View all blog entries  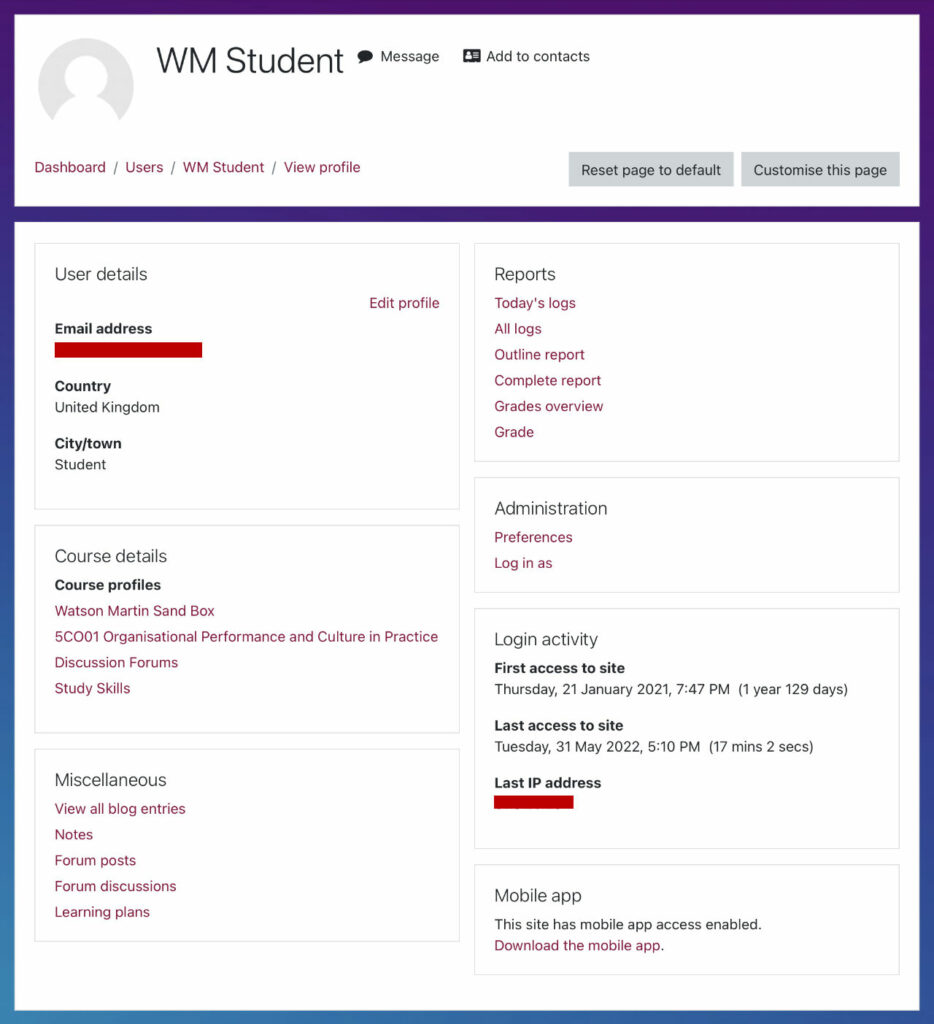pos(120,808)
